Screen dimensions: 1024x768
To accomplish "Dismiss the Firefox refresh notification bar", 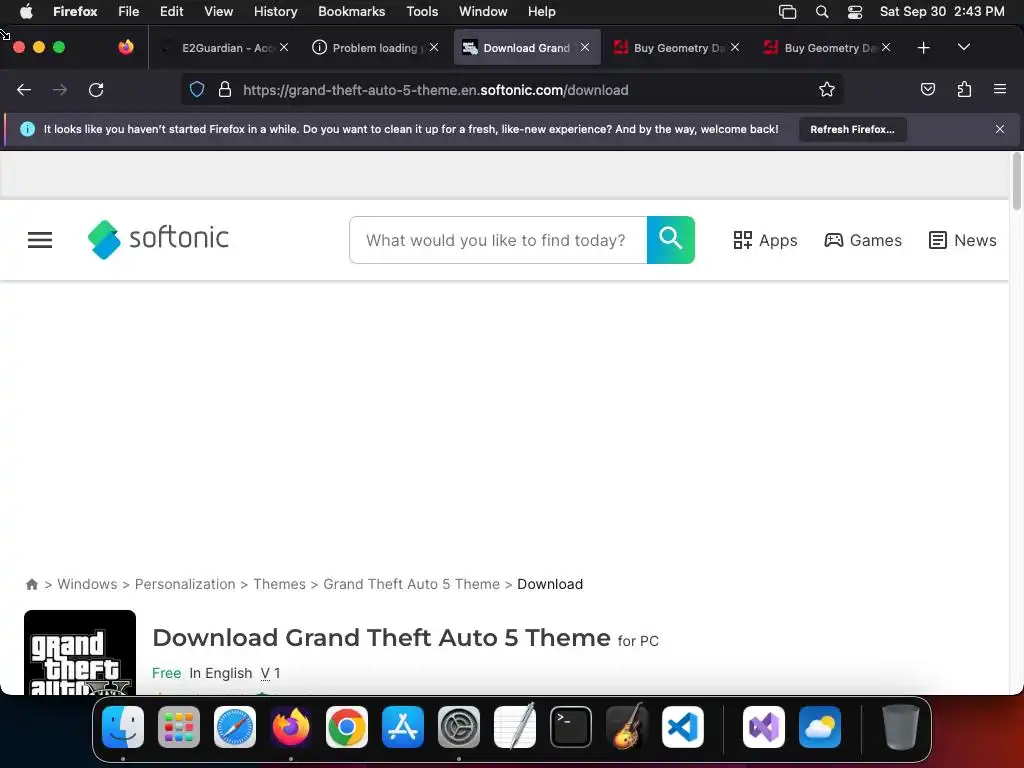I will point(999,129).
